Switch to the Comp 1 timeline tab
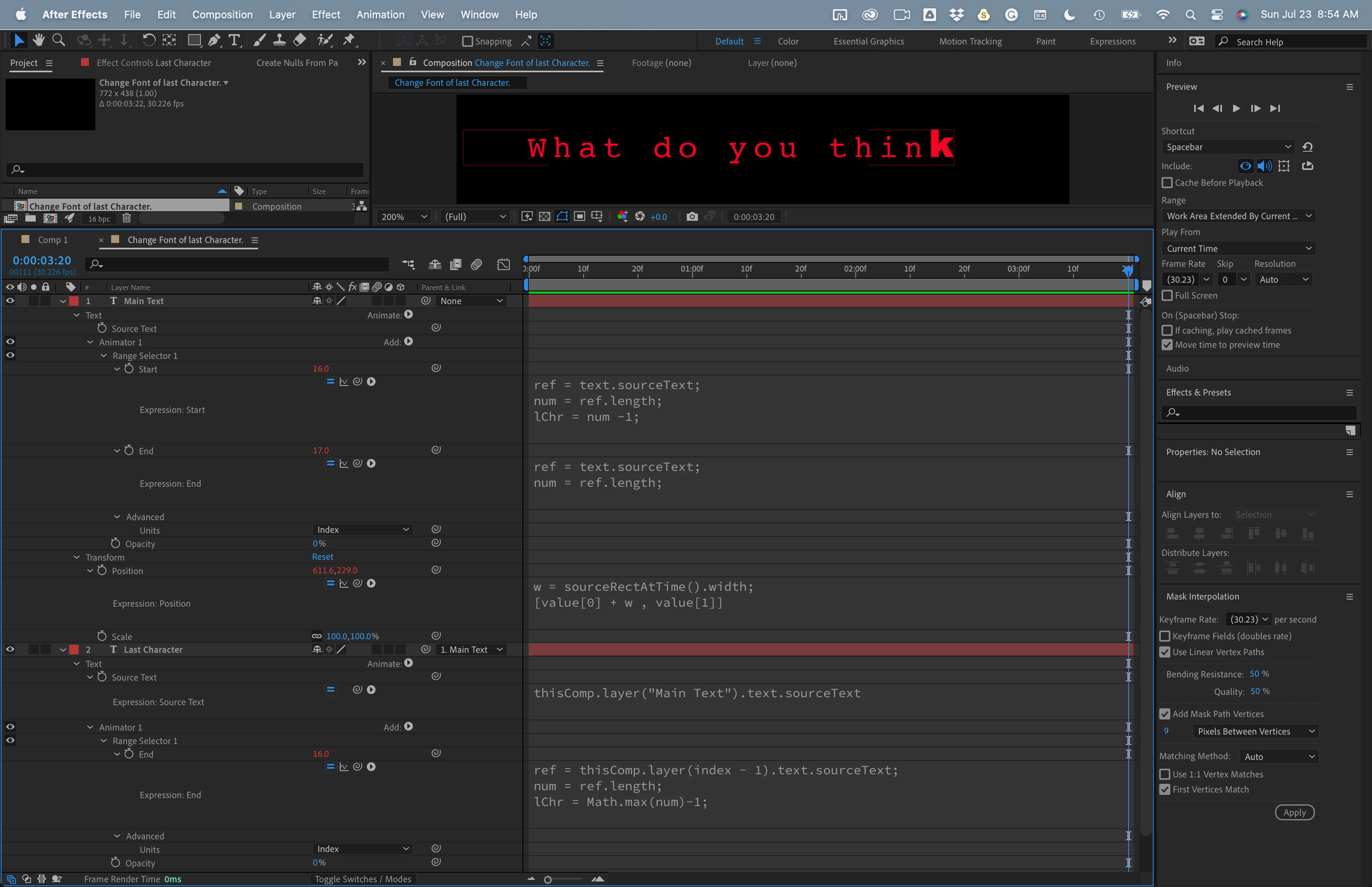 tap(52, 239)
